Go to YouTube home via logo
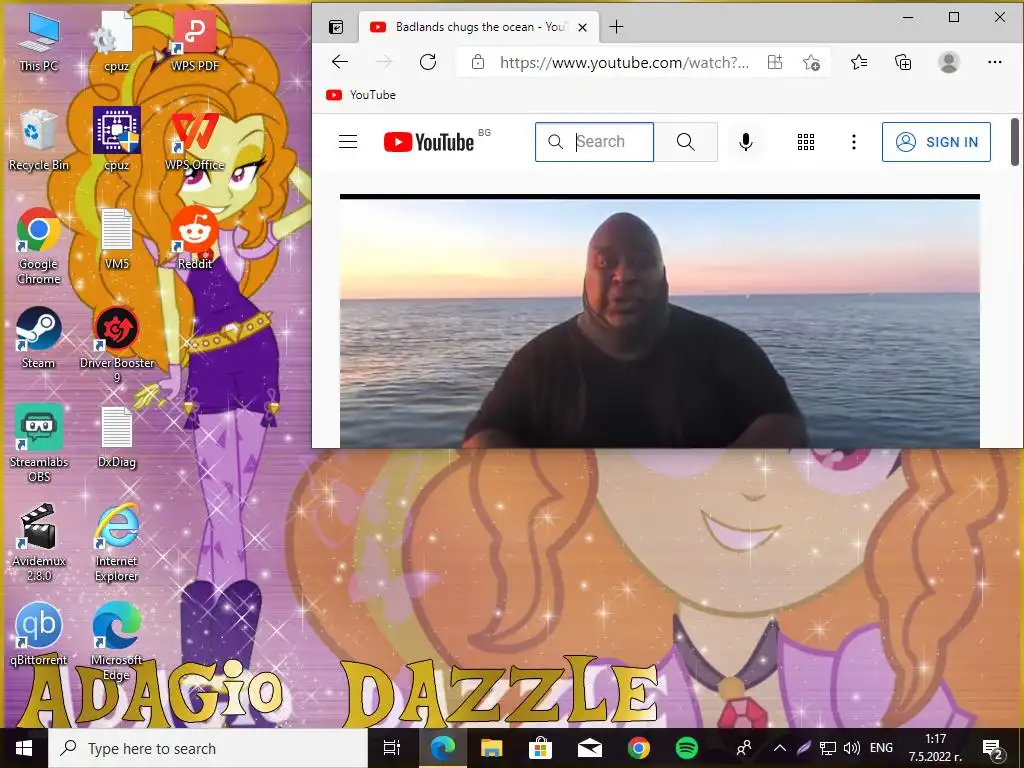 [428, 142]
